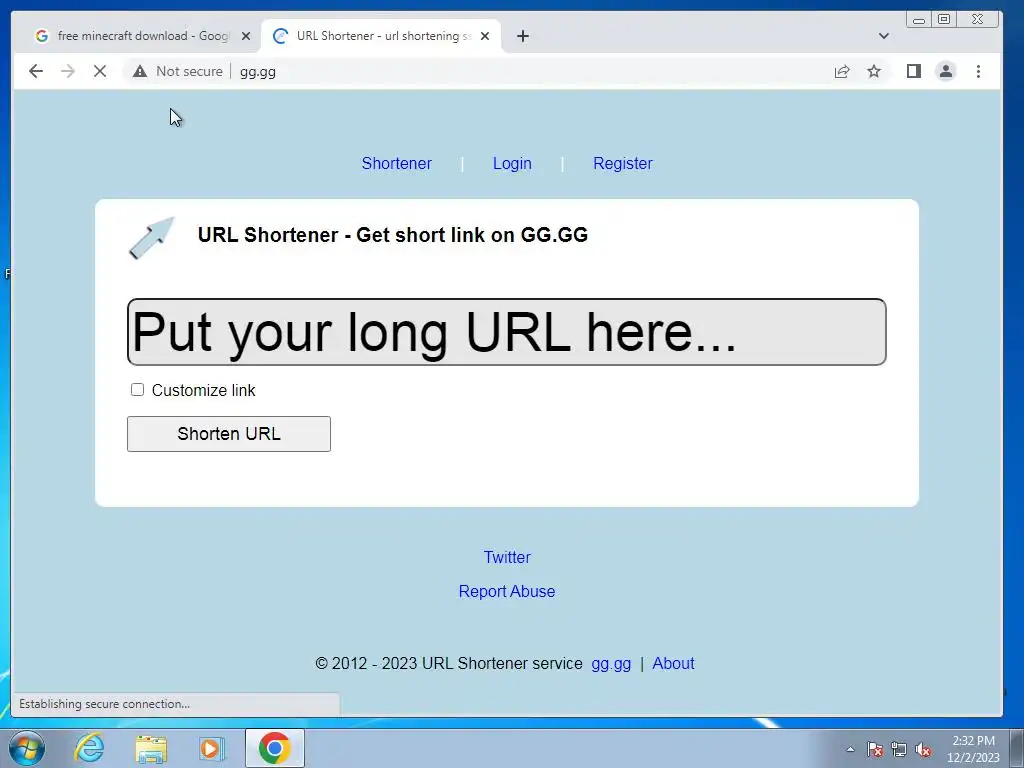Go back using browser back arrow
Screen dimensions: 1024x768
tap(36, 71)
